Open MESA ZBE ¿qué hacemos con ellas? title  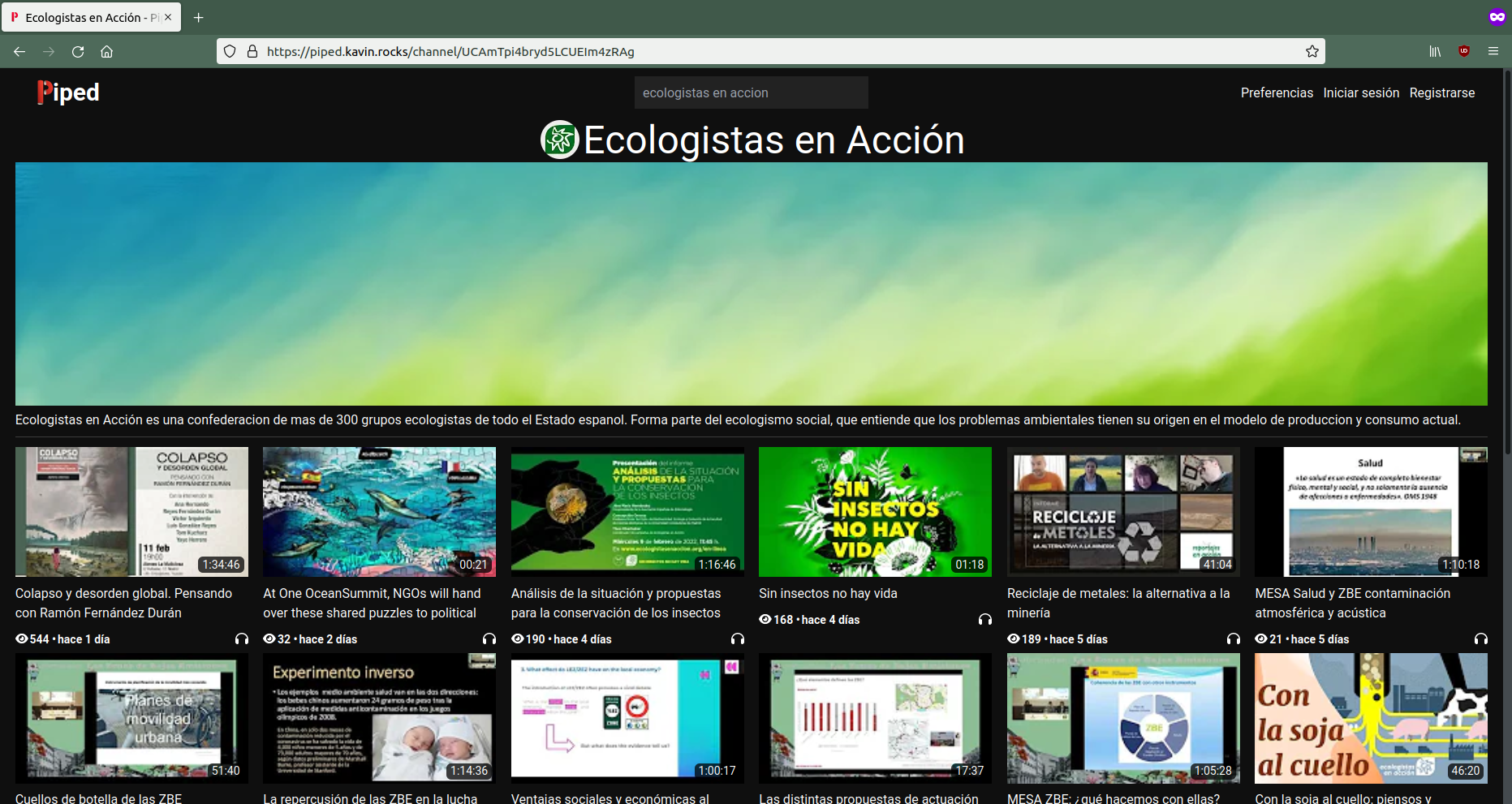click(1114, 798)
